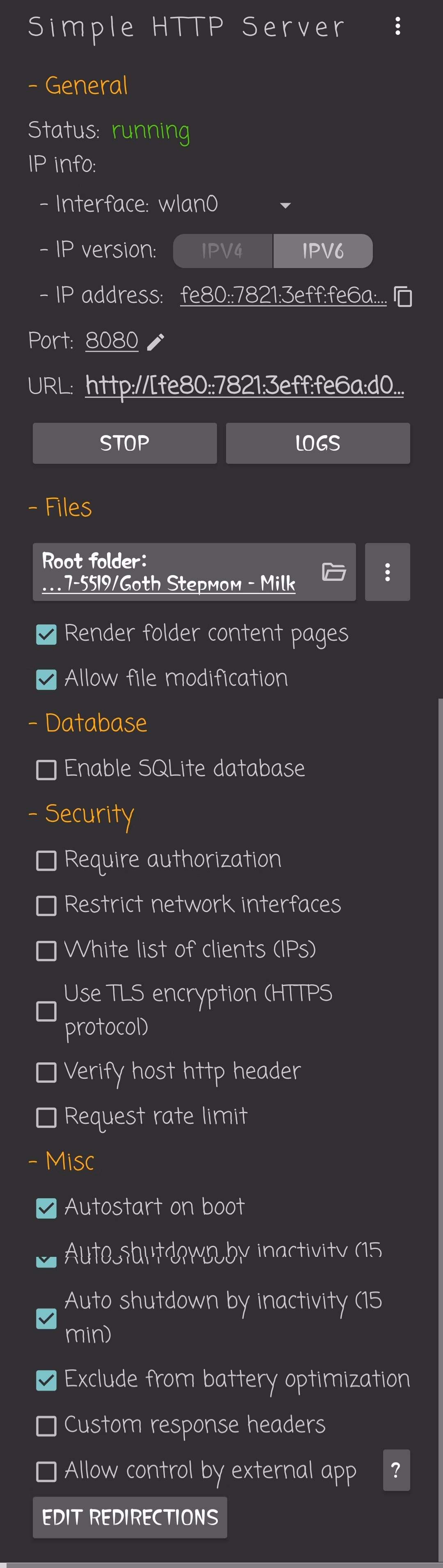Browse for root folder using folder icon

pos(333,571)
